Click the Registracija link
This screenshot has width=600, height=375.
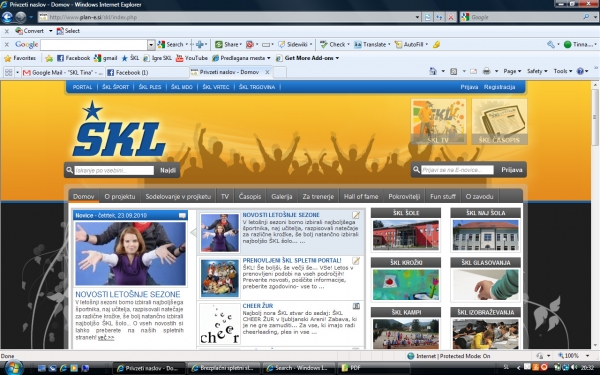coord(499,87)
